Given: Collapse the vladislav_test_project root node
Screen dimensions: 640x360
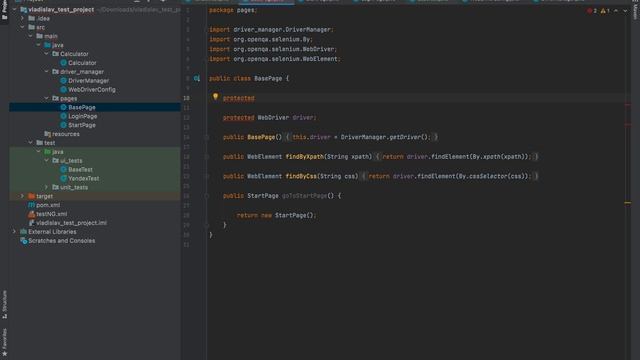Looking at the screenshot, I should pos(15,9).
